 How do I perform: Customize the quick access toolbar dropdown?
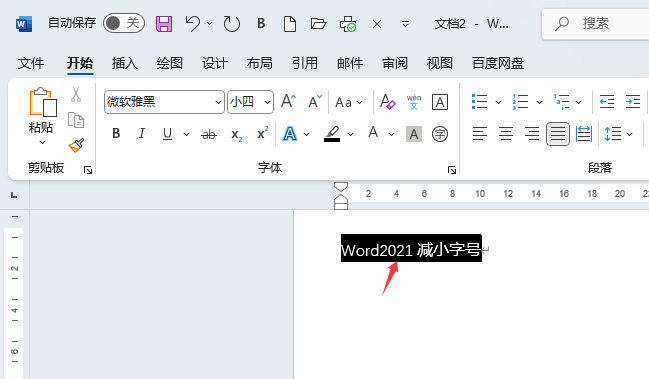click(x=405, y=24)
